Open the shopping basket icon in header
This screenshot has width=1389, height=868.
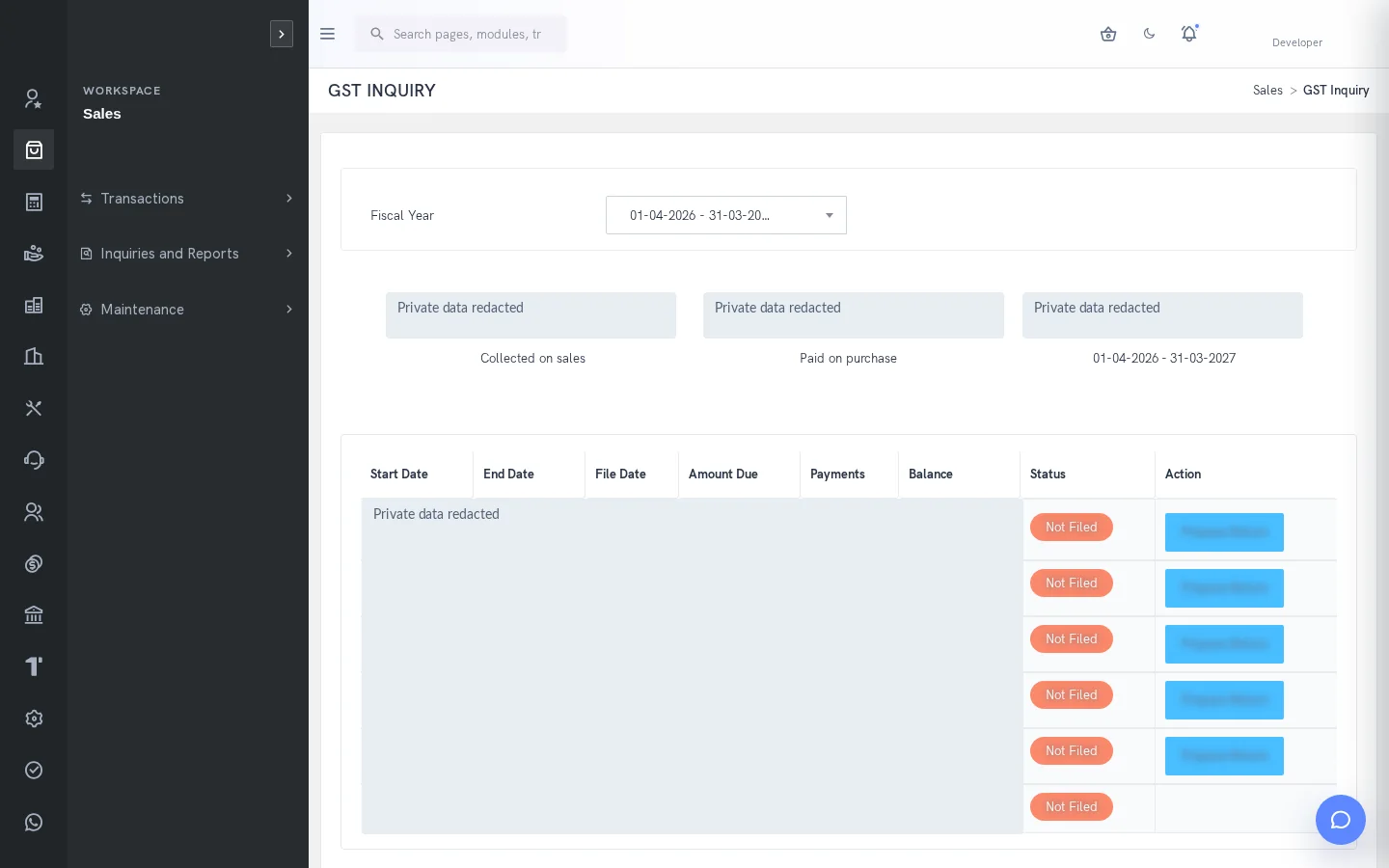(1108, 34)
